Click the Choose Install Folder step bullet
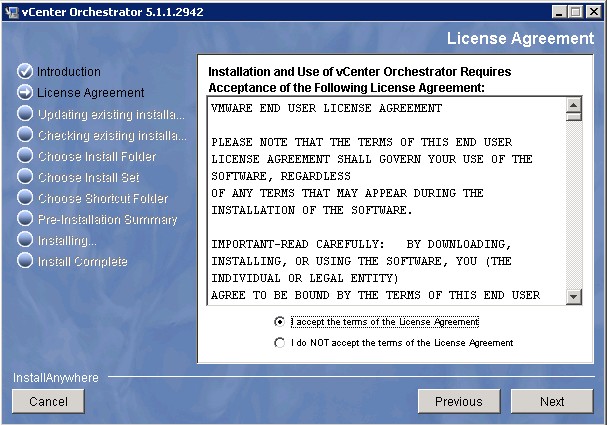This screenshot has width=607, height=425. [x=25, y=156]
